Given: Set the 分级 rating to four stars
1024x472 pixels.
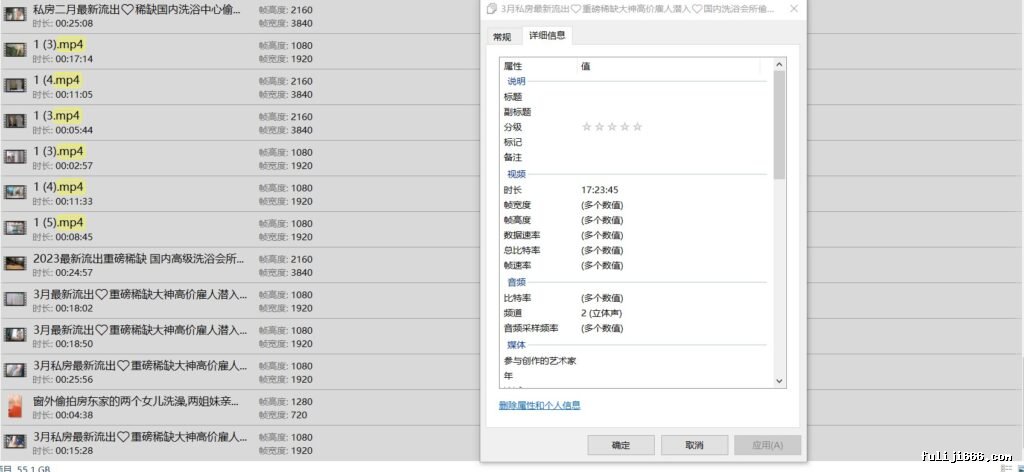Looking at the screenshot, I should pos(625,127).
